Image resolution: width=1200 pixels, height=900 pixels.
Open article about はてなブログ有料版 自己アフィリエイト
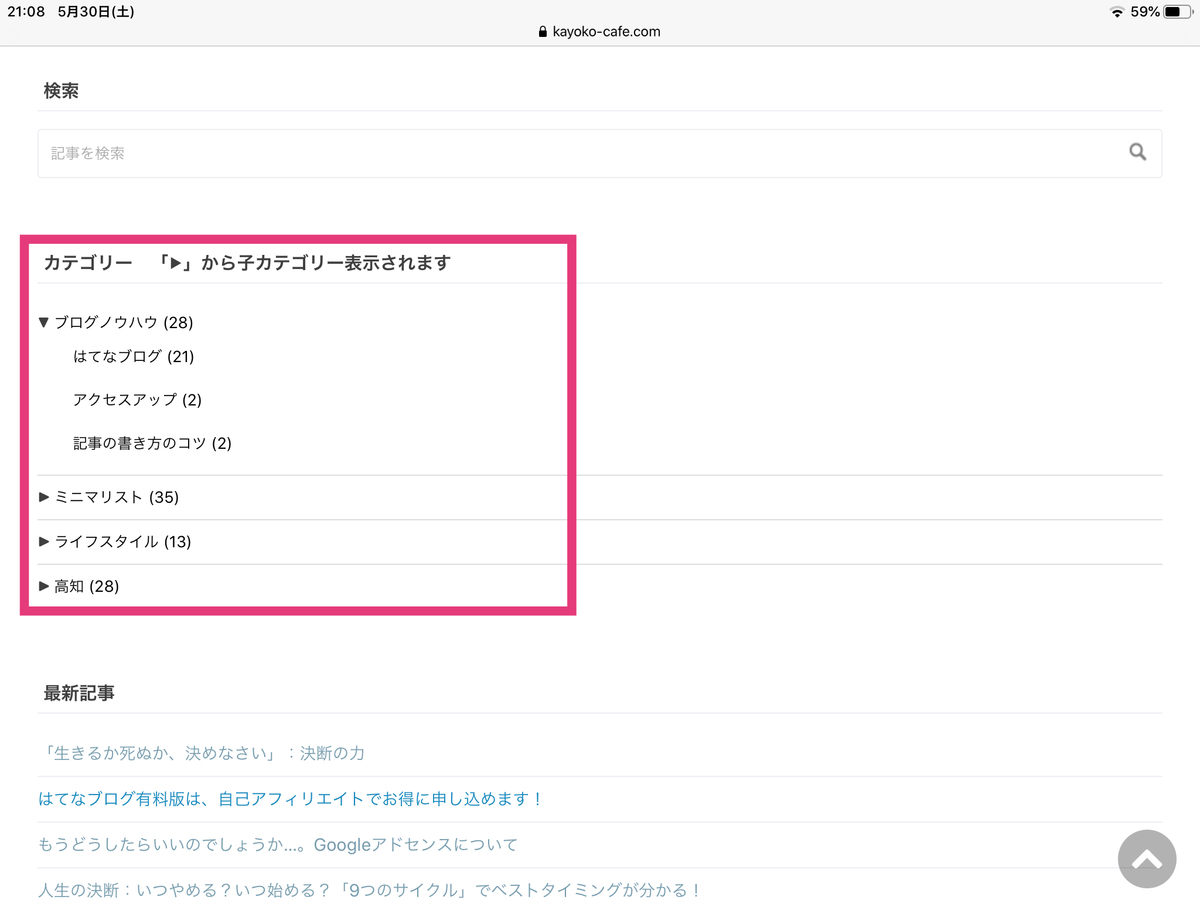tap(291, 799)
